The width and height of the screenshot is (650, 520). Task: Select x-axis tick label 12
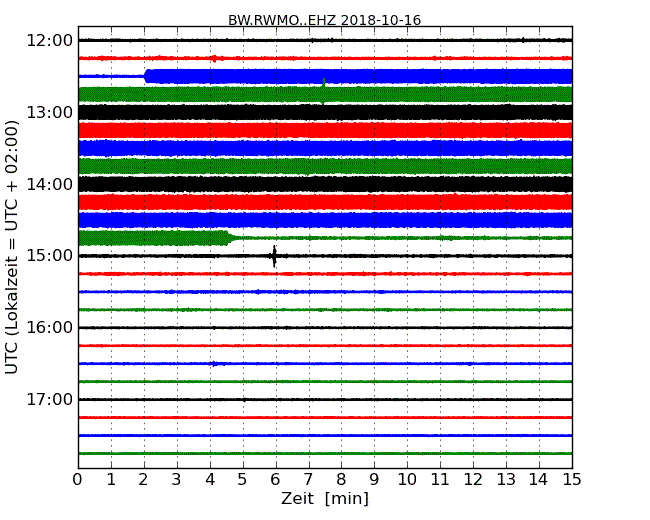tap(473, 480)
